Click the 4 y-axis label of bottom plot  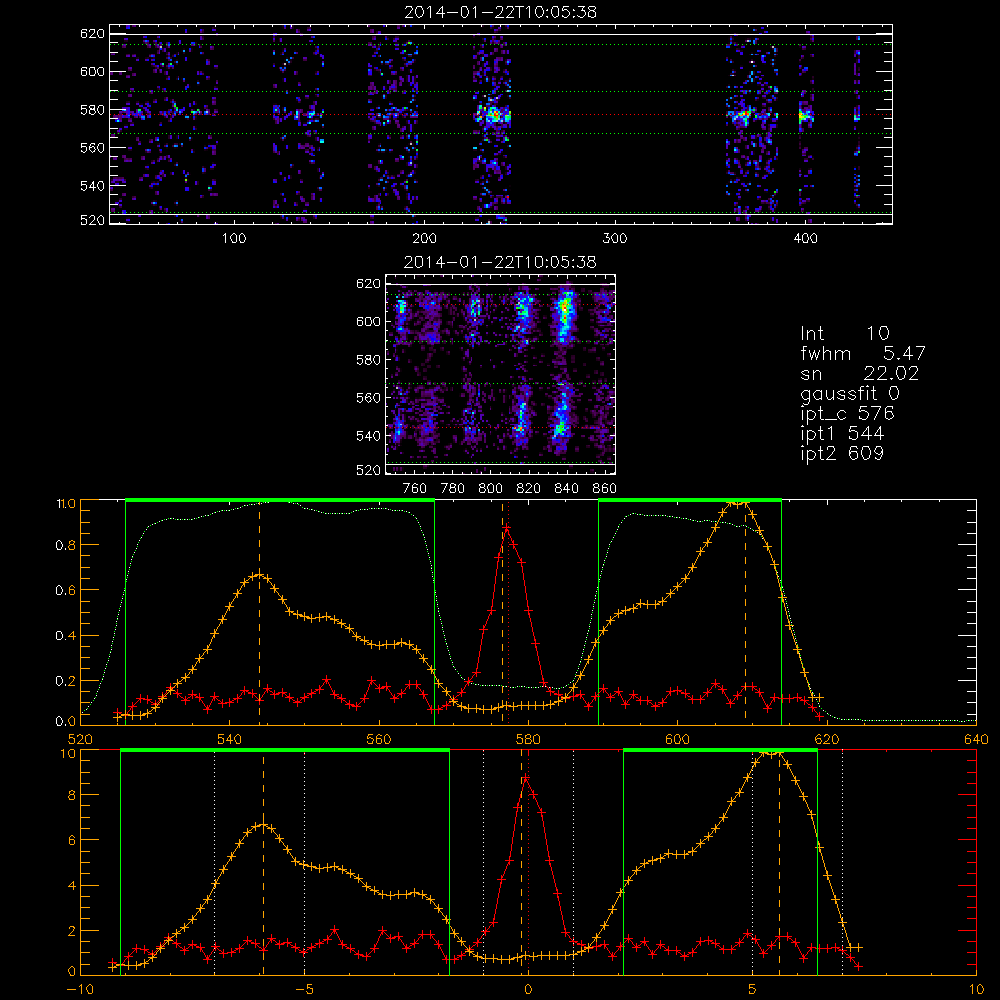pyautogui.click(x=71, y=886)
